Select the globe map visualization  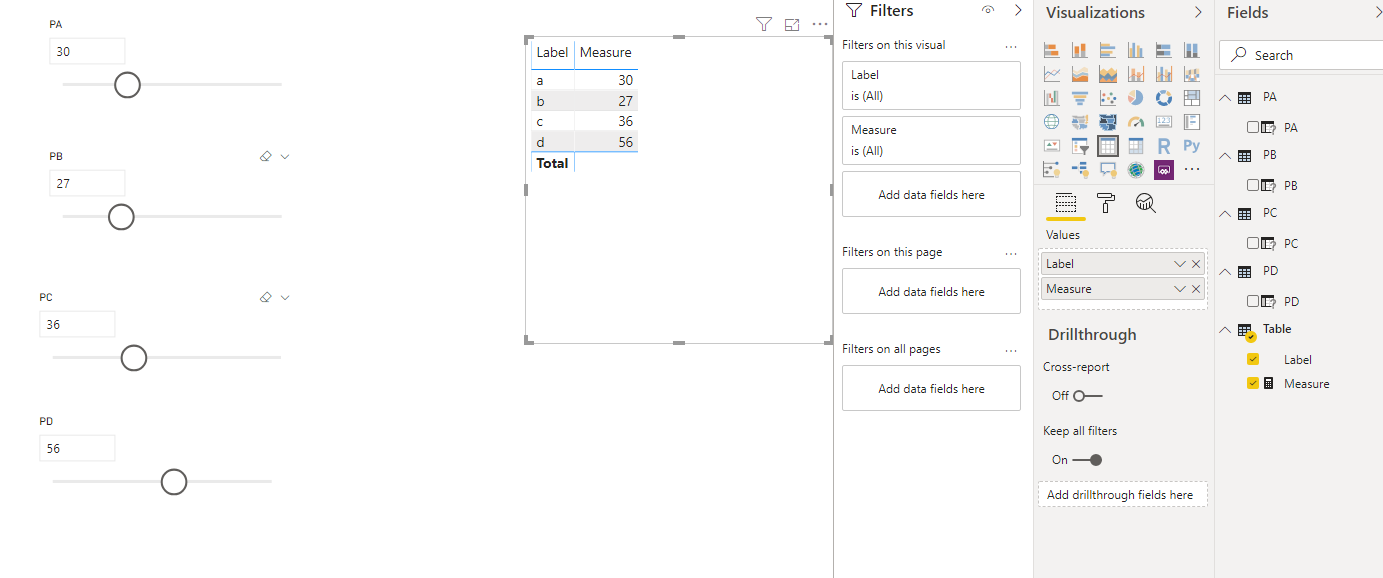point(1051,122)
